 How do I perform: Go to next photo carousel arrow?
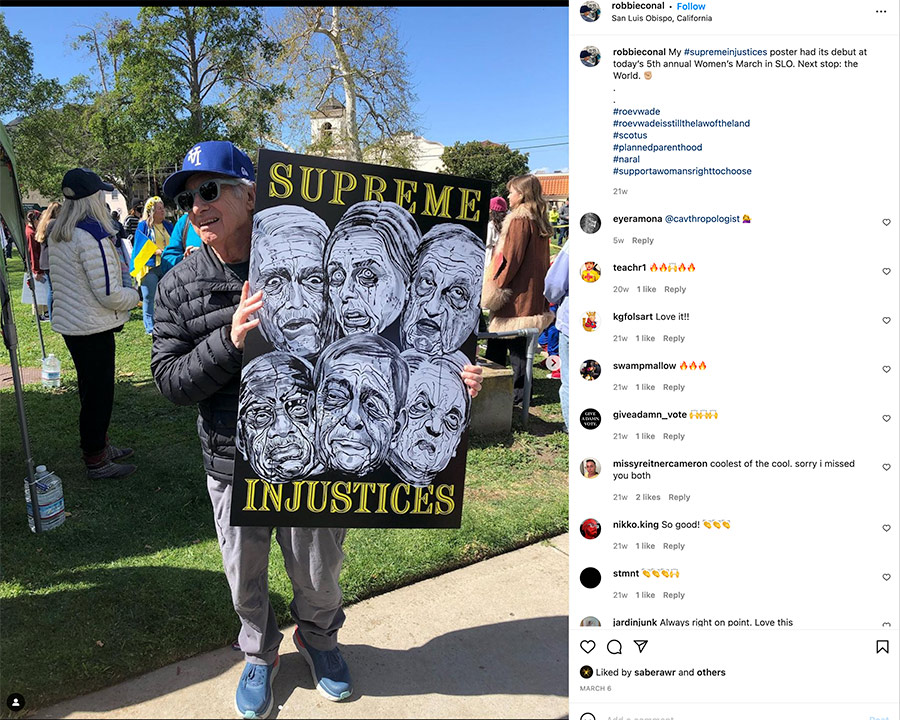[553, 363]
